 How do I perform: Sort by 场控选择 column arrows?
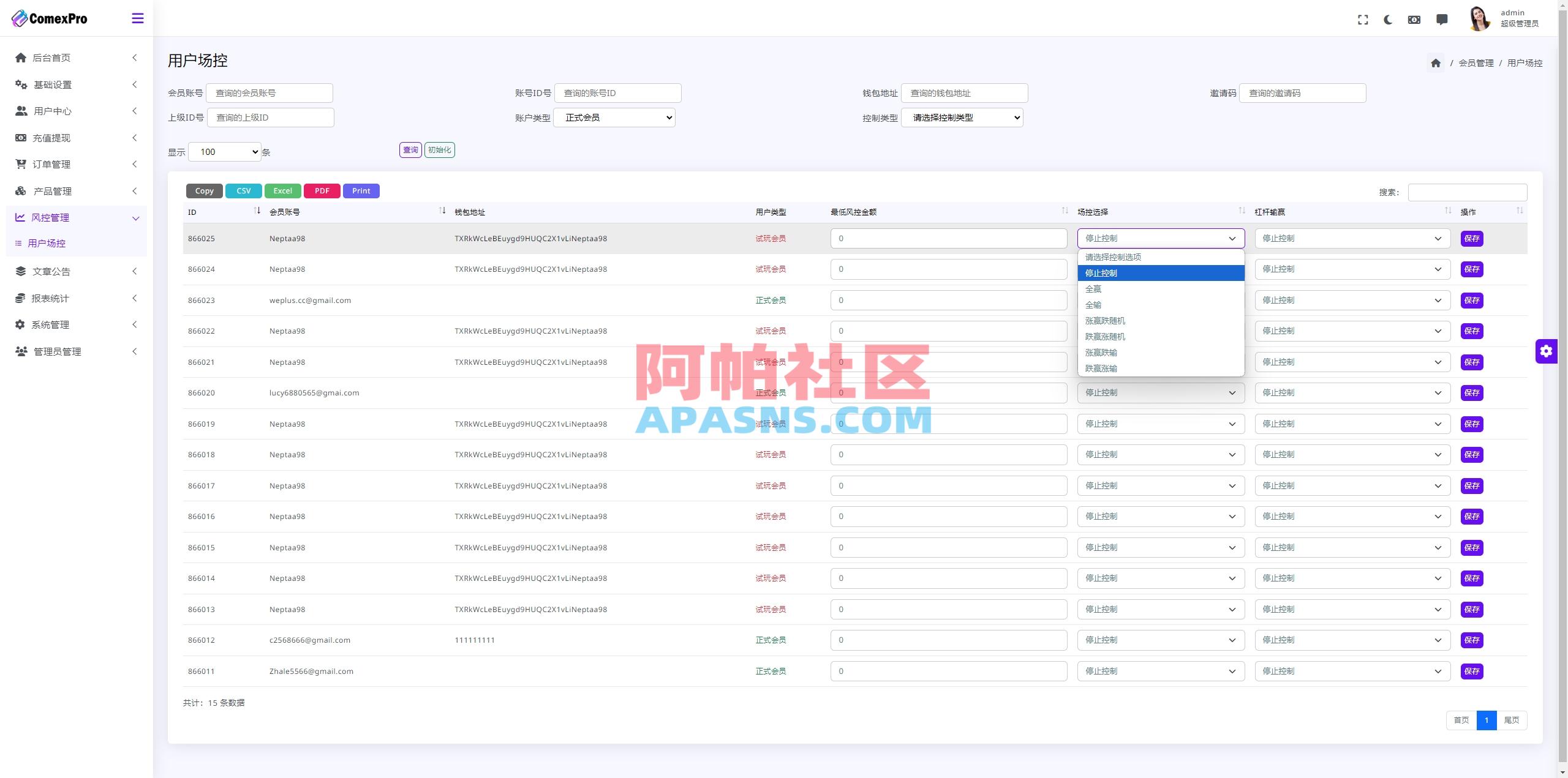(x=1242, y=211)
